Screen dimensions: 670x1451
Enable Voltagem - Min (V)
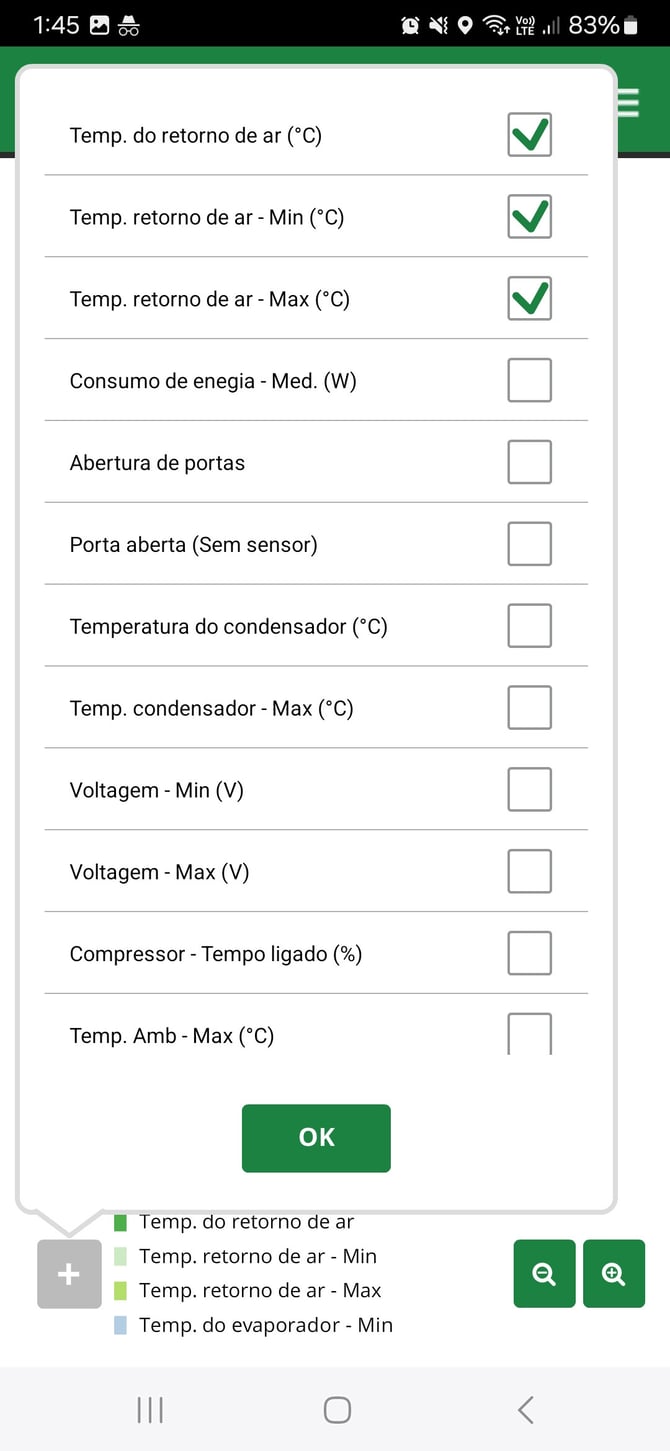(529, 788)
